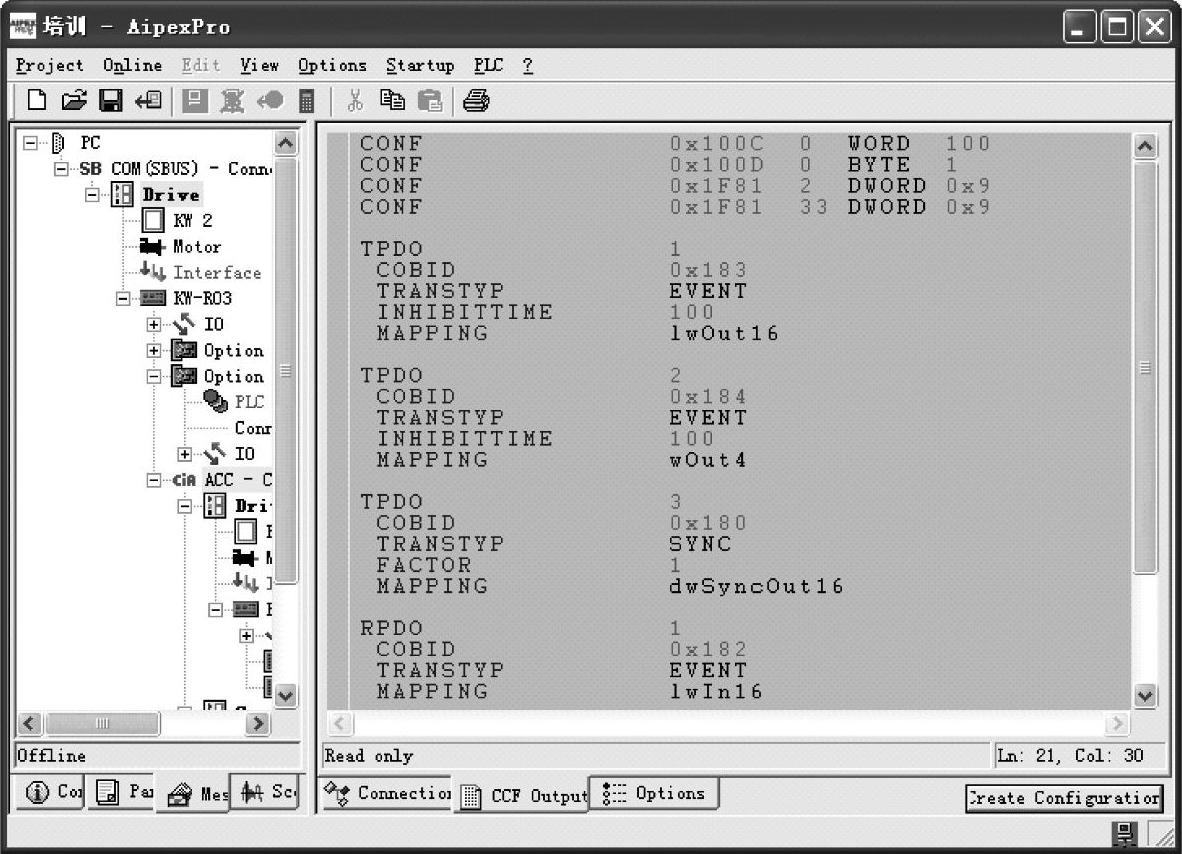The height and width of the screenshot is (854, 1182).
Task: Select the KW 2 node in the tree
Action: pos(192,220)
